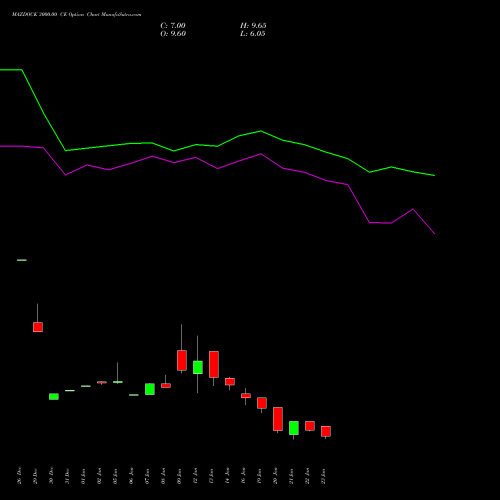Click the '07 Jan' date axis label

tap(147, 476)
